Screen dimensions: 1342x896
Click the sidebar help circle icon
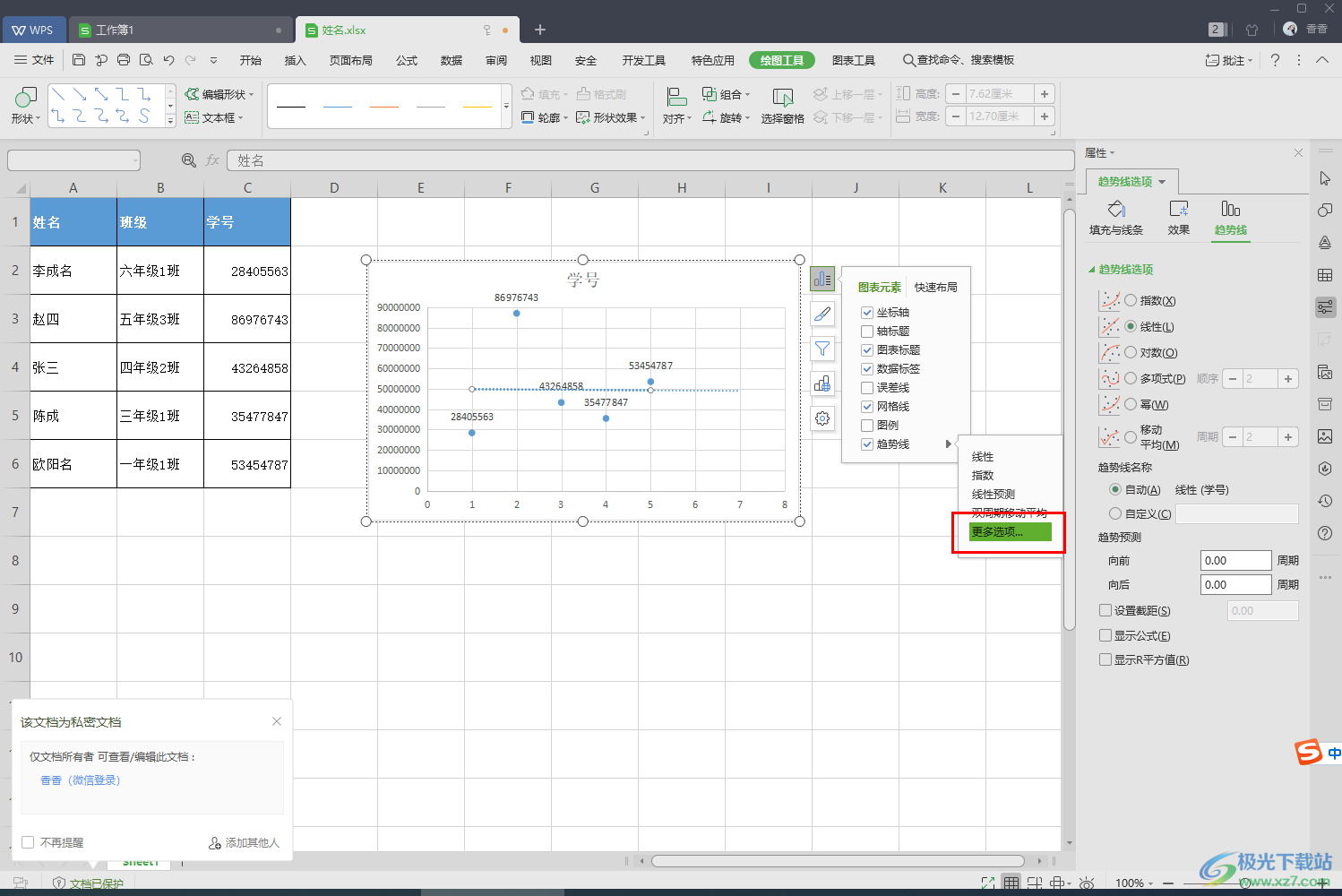tap(1325, 533)
